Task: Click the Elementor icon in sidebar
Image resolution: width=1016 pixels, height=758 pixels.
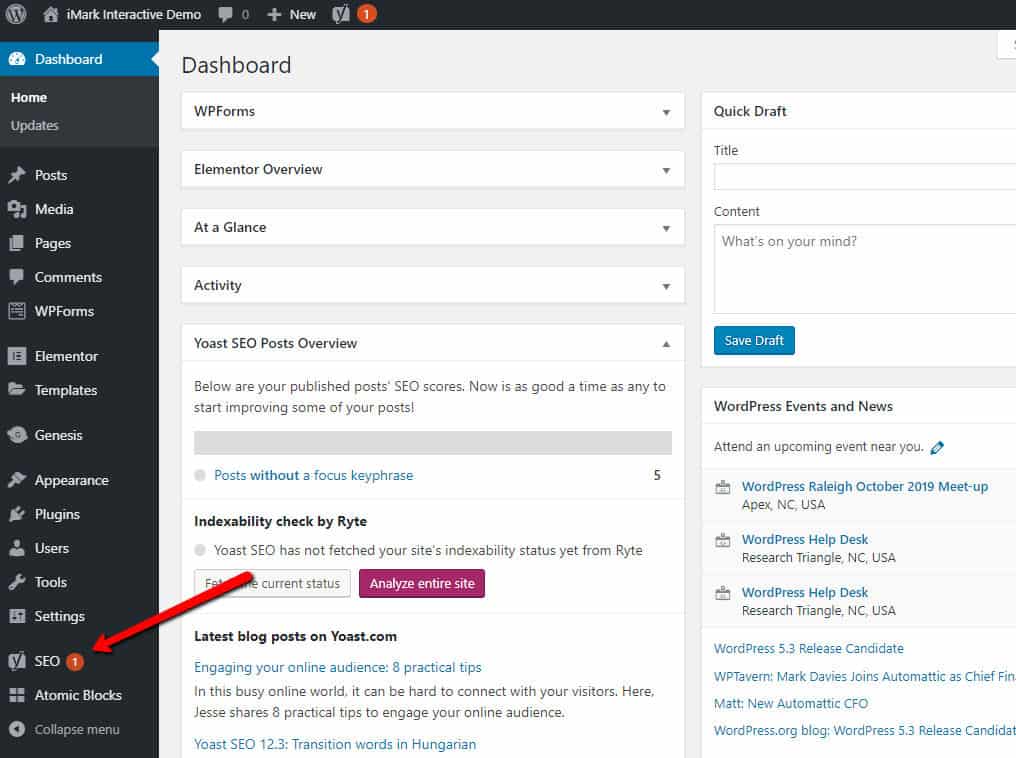Action: [17, 356]
